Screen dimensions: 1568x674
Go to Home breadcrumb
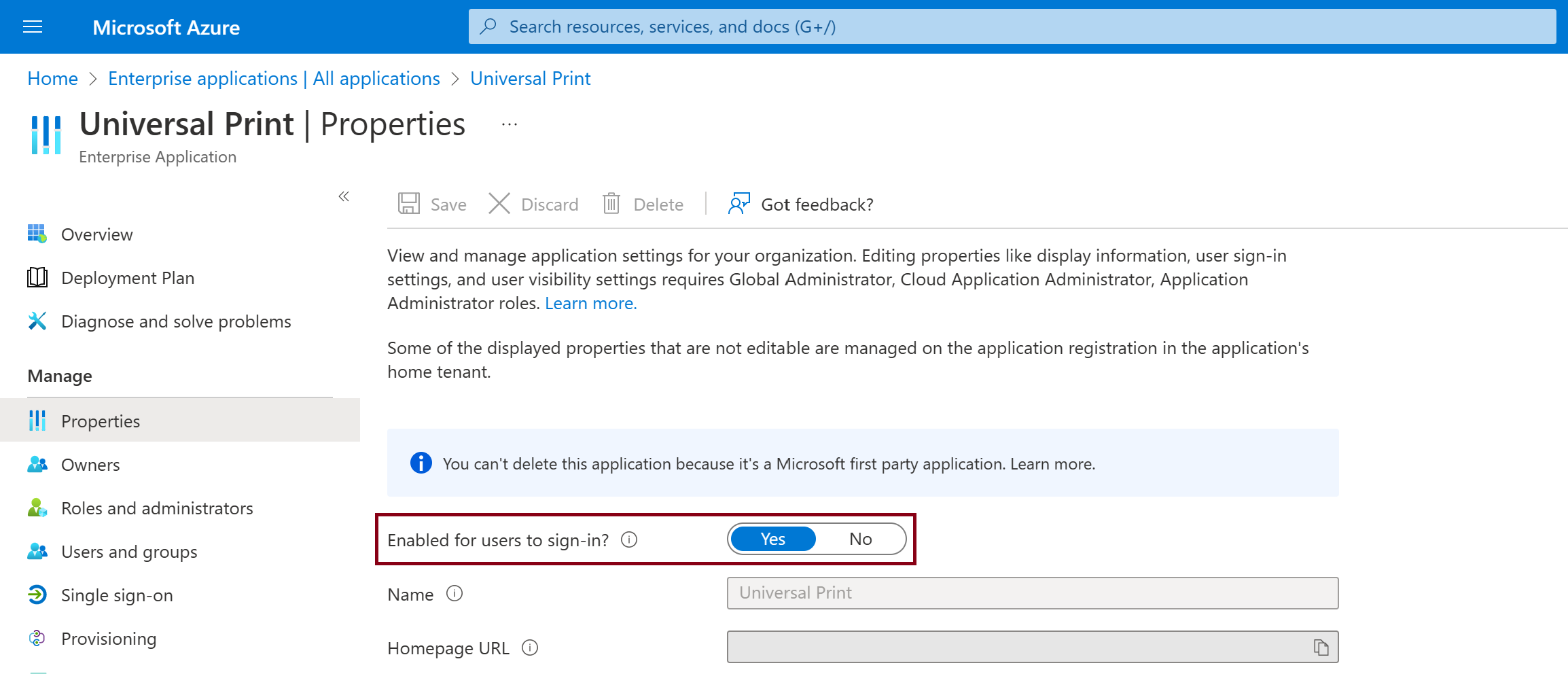click(x=52, y=78)
